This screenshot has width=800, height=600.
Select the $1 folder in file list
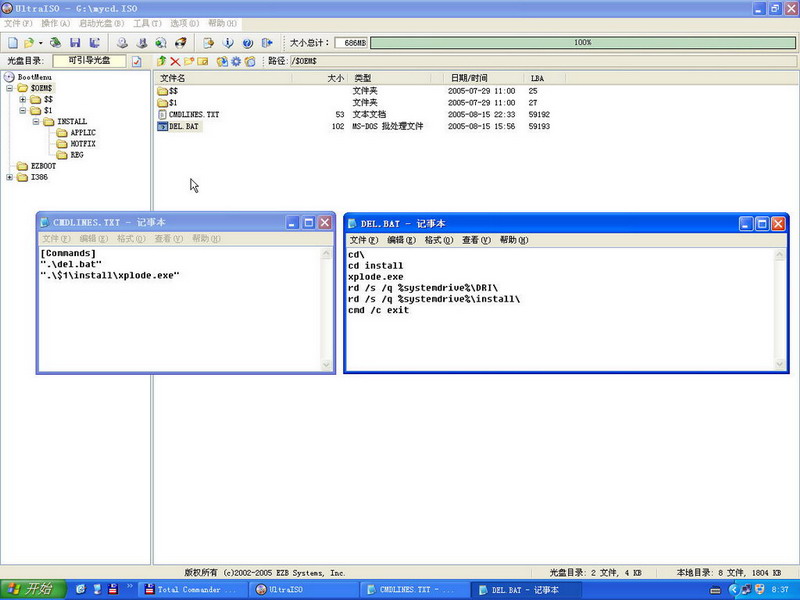[173, 103]
